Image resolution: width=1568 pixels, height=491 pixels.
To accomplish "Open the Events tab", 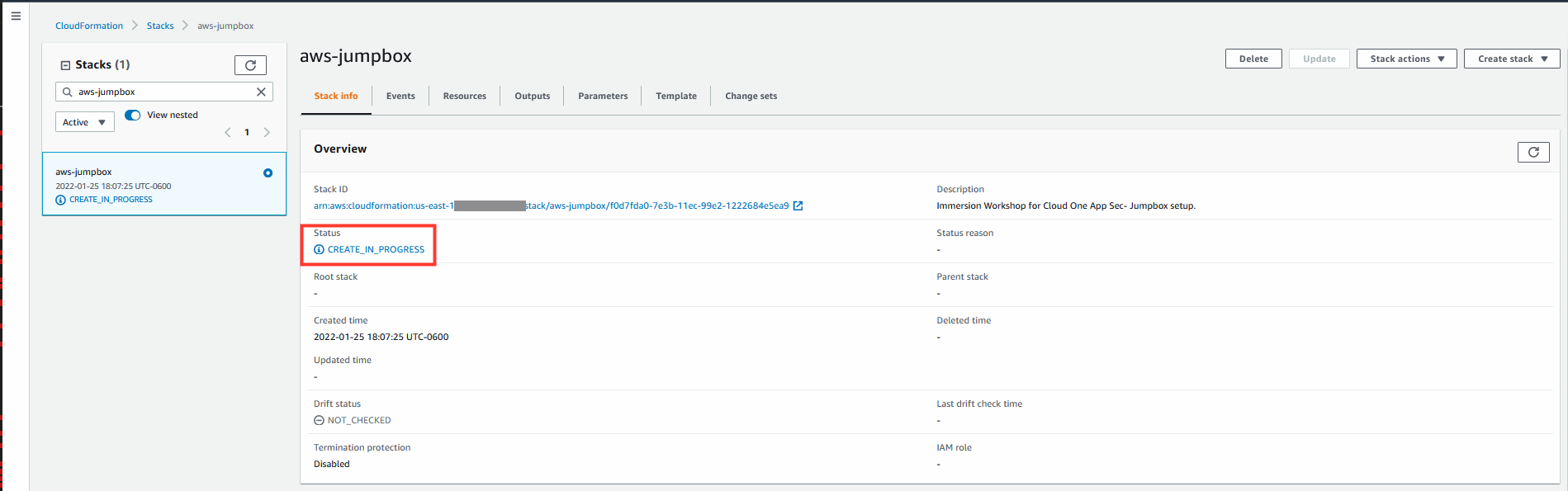I will pyautogui.click(x=400, y=96).
